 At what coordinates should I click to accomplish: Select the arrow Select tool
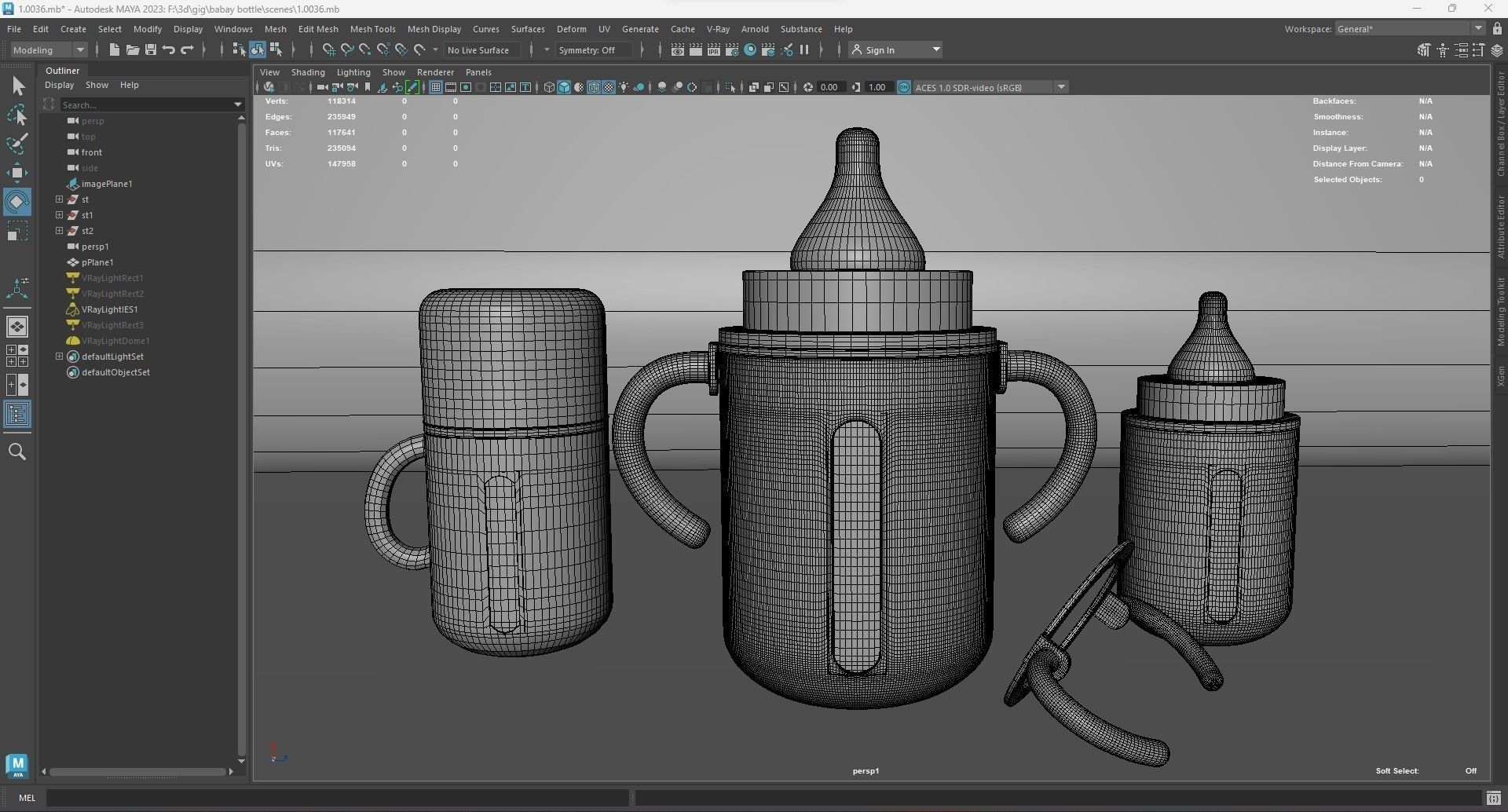coord(17,86)
